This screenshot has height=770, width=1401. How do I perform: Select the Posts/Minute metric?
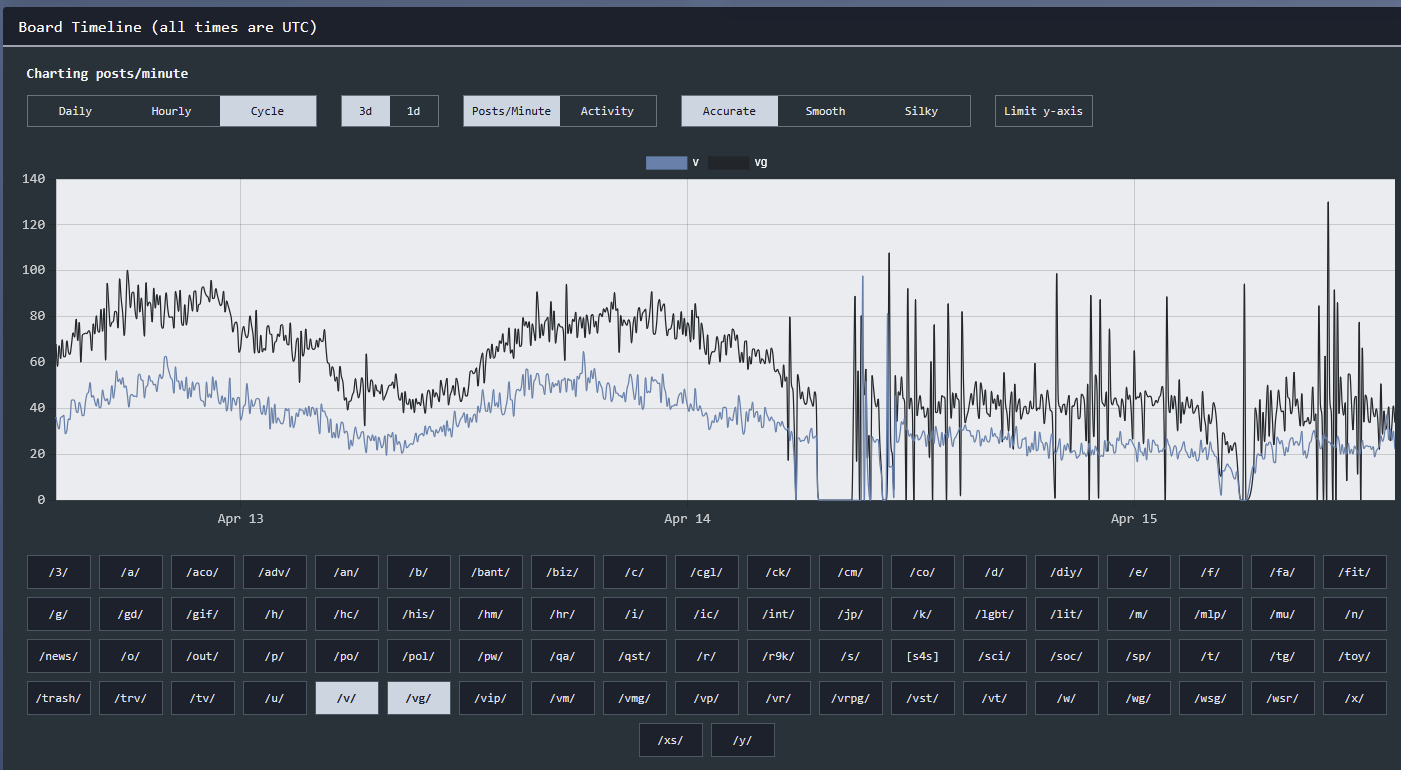512,111
